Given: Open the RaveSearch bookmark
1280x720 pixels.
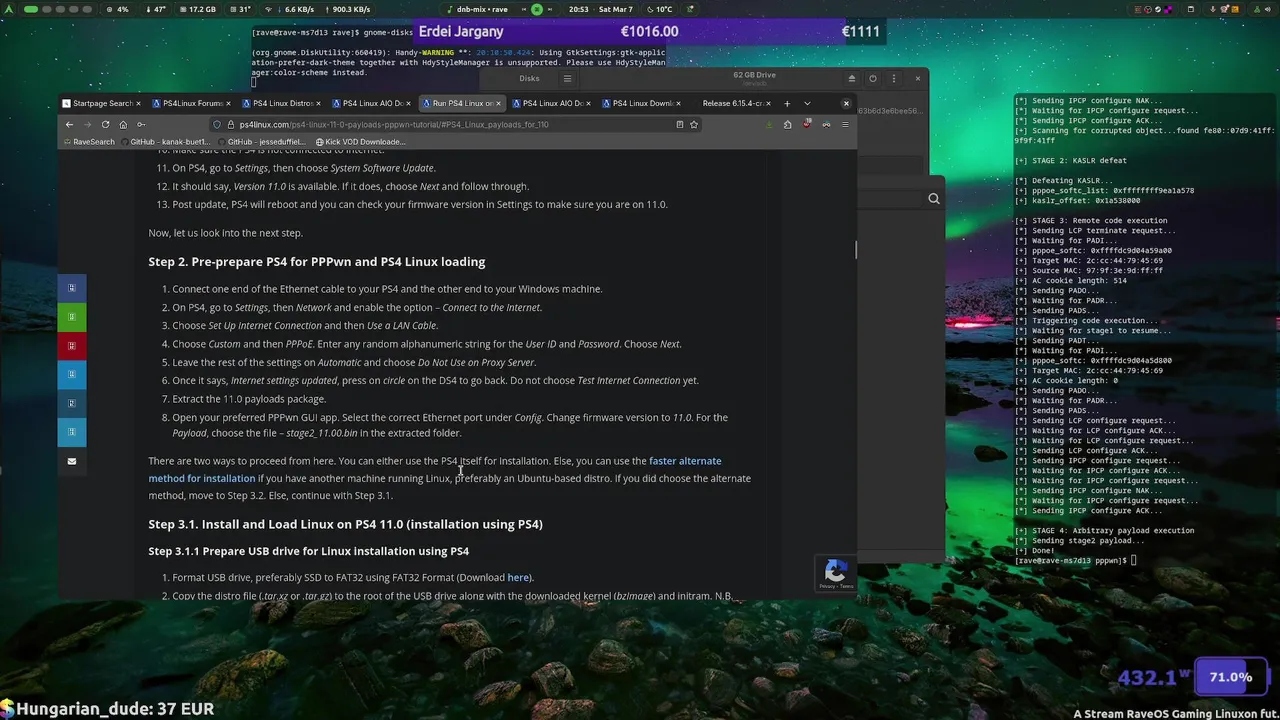Looking at the screenshot, I should [x=88, y=142].
